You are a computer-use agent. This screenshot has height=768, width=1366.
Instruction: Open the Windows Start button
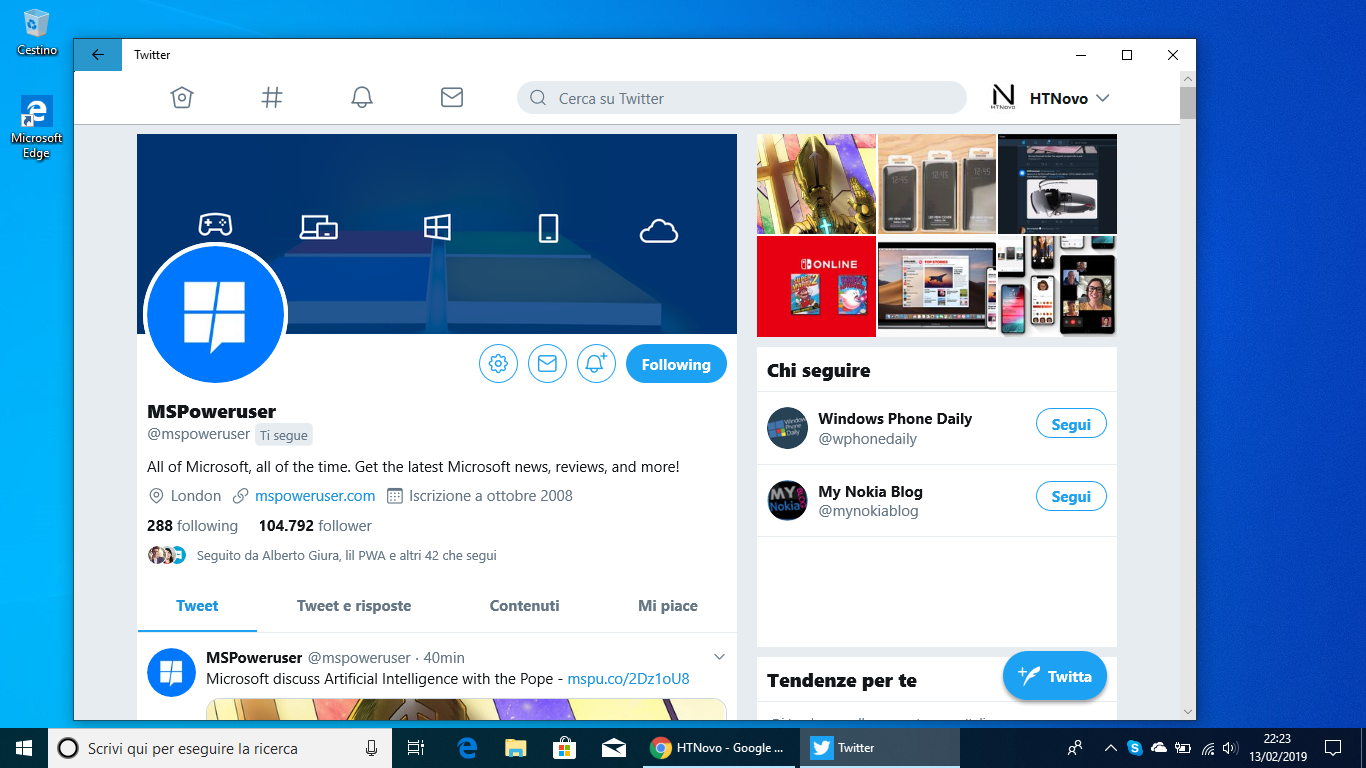[24, 747]
